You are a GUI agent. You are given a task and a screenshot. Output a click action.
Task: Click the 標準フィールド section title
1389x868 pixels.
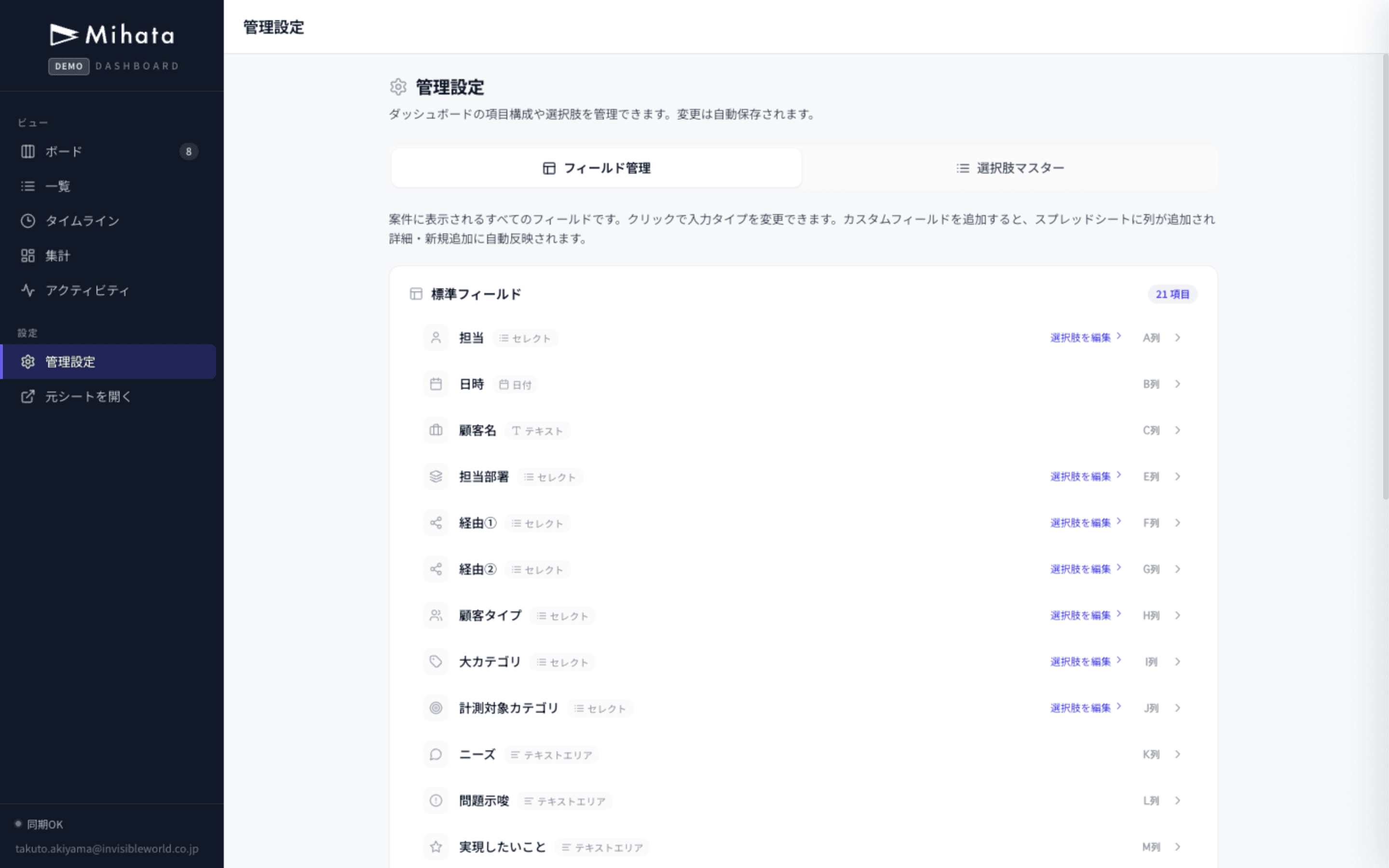[x=477, y=294]
